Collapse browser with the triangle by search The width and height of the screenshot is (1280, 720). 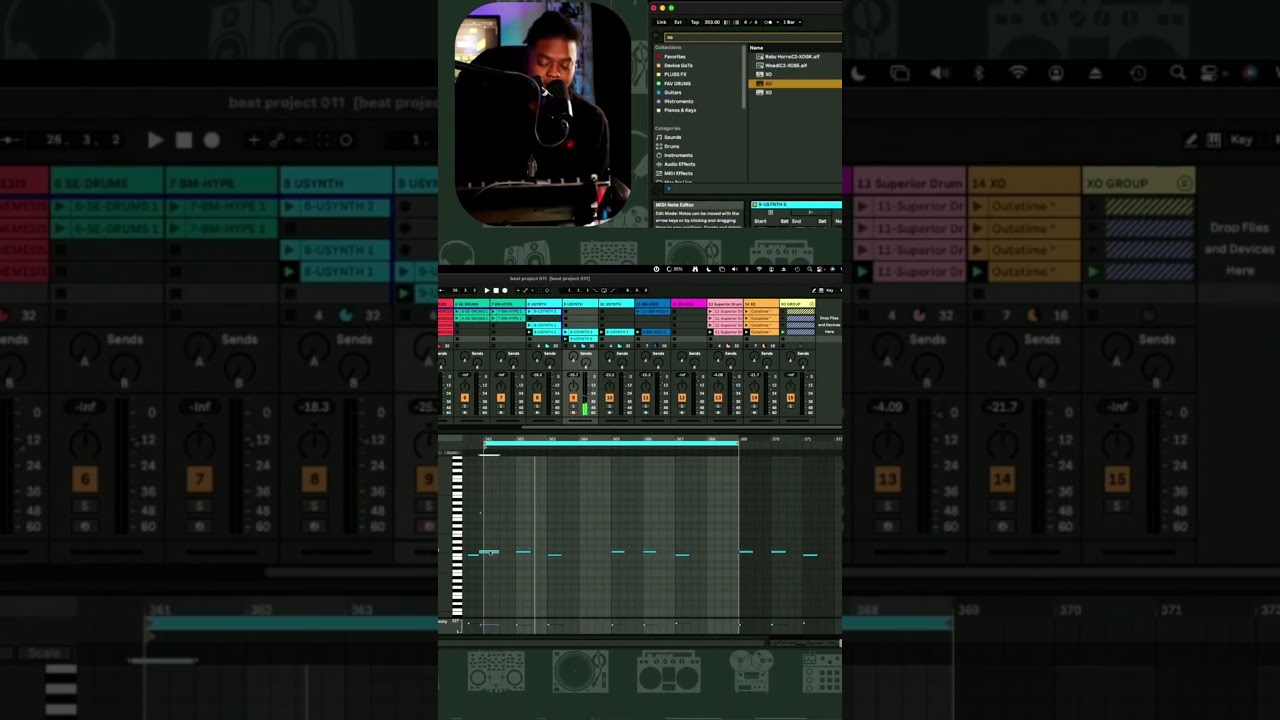tap(656, 35)
